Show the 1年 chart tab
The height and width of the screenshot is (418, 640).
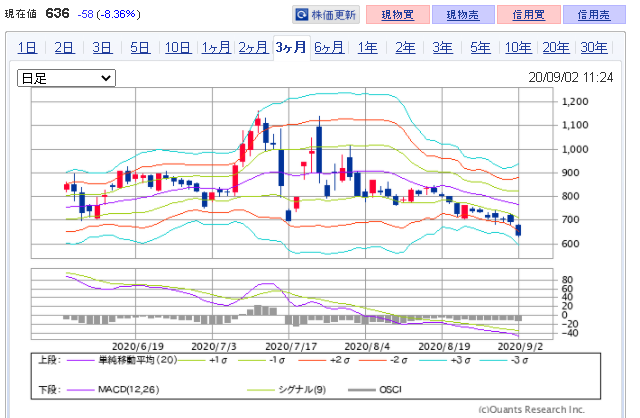coord(367,48)
